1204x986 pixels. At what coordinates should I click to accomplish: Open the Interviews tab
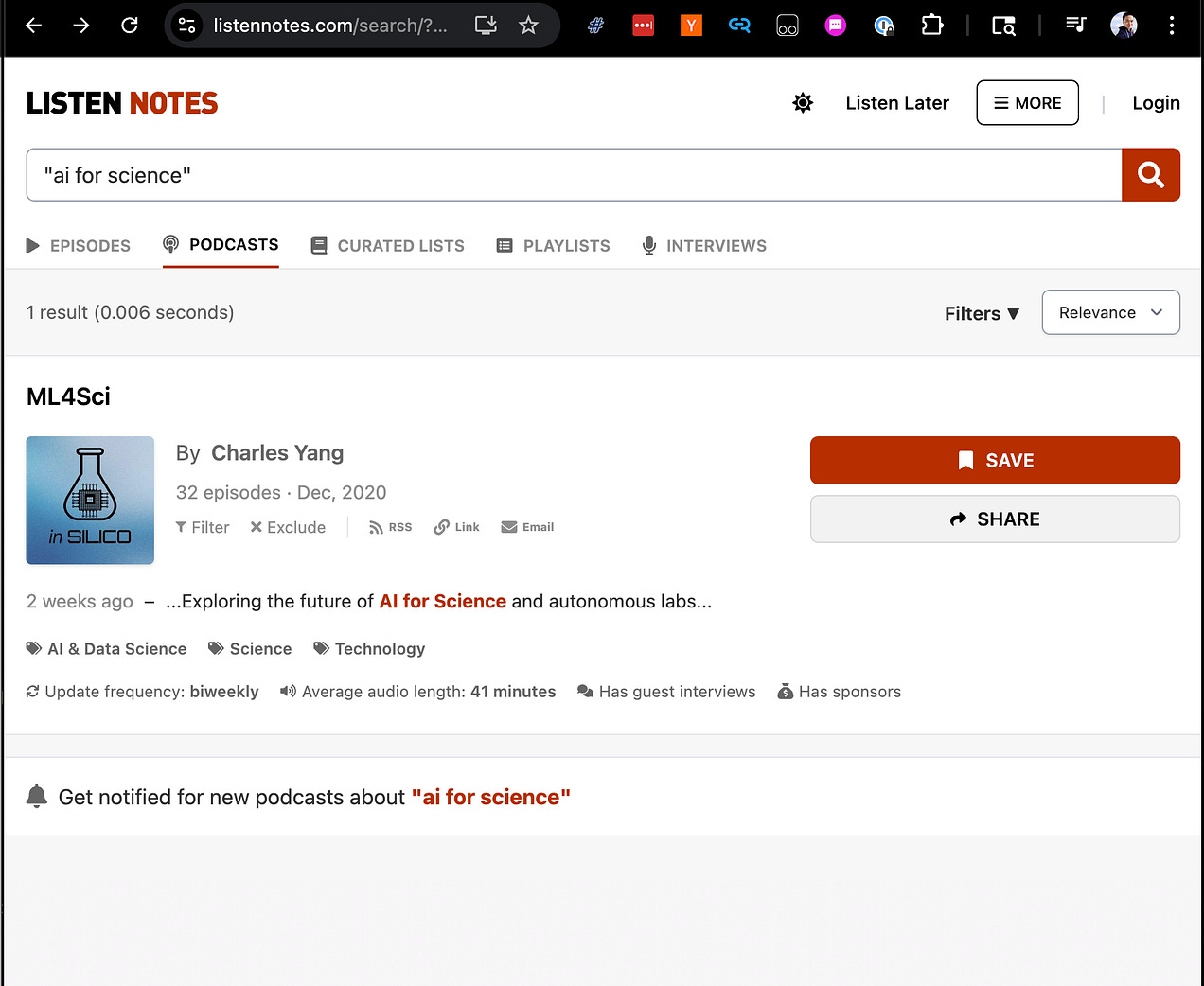coord(703,245)
